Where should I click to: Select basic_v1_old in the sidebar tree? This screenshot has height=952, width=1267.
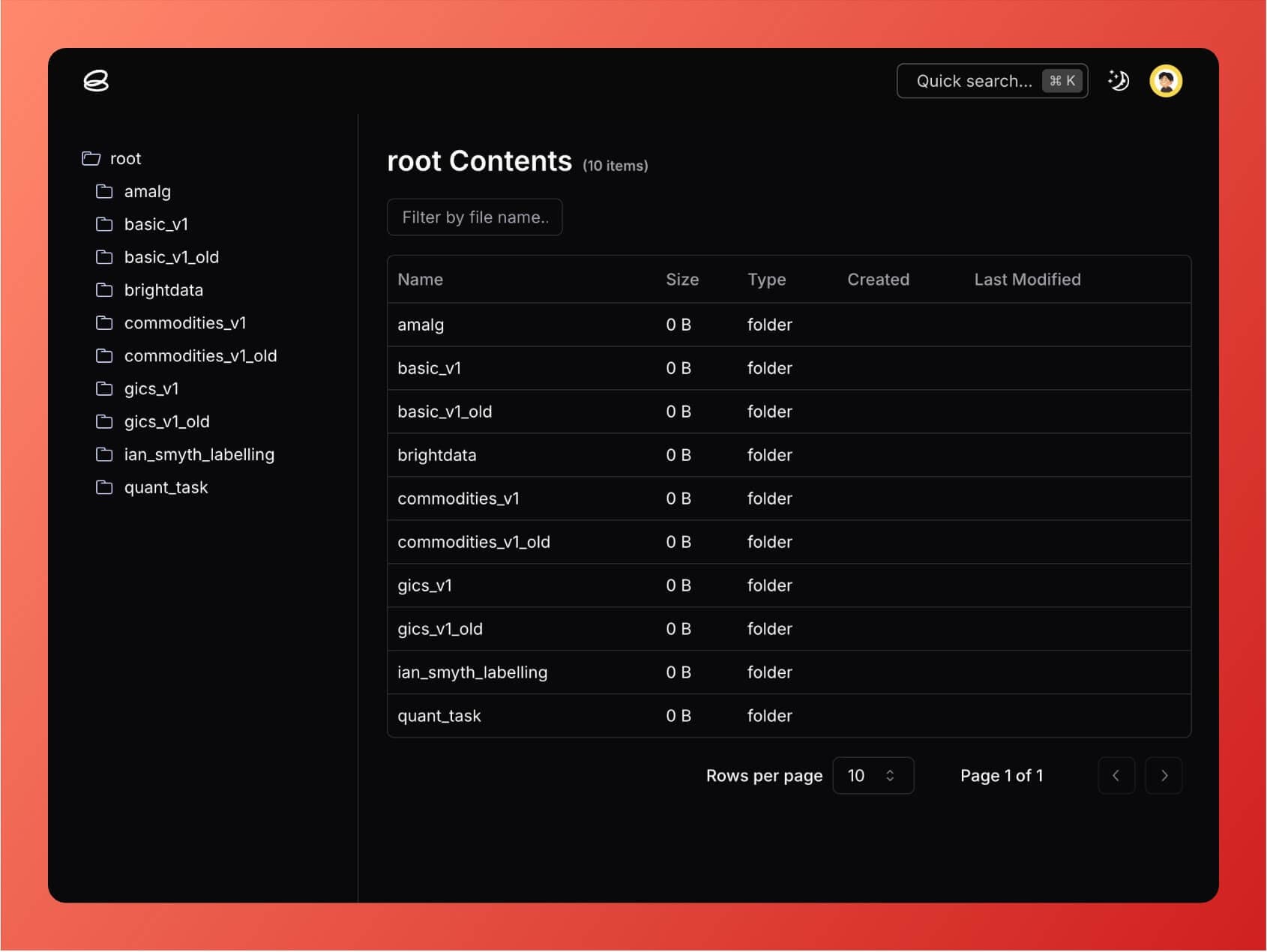171,257
